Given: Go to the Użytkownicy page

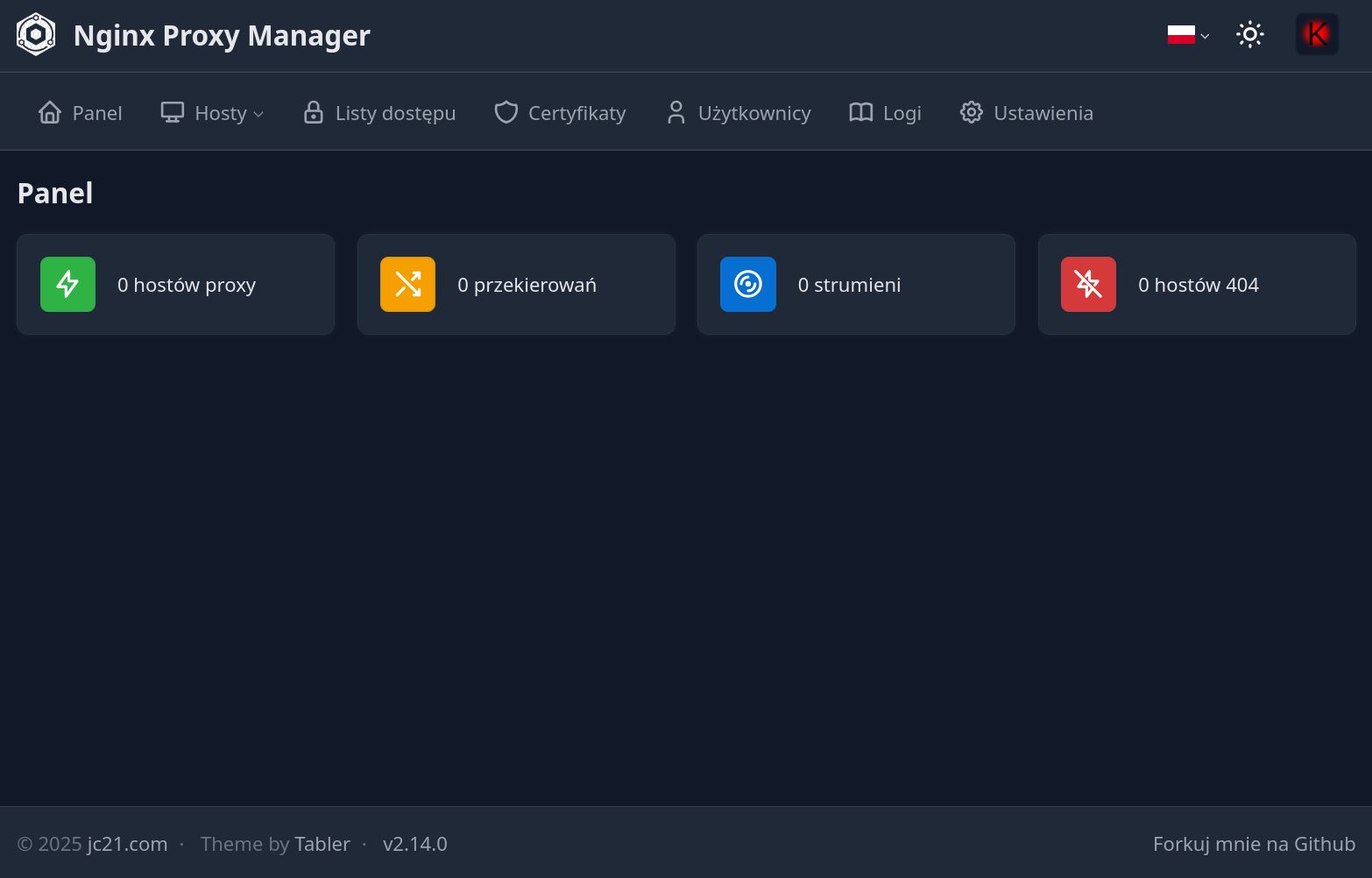Looking at the screenshot, I should 739,113.
